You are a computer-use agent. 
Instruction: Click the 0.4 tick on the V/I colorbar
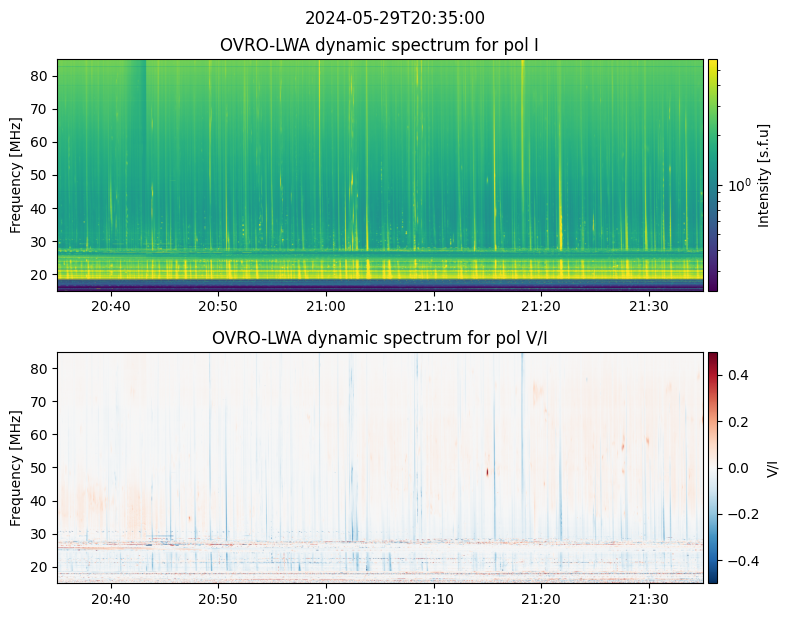pyautogui.click(x=736, y=374)
